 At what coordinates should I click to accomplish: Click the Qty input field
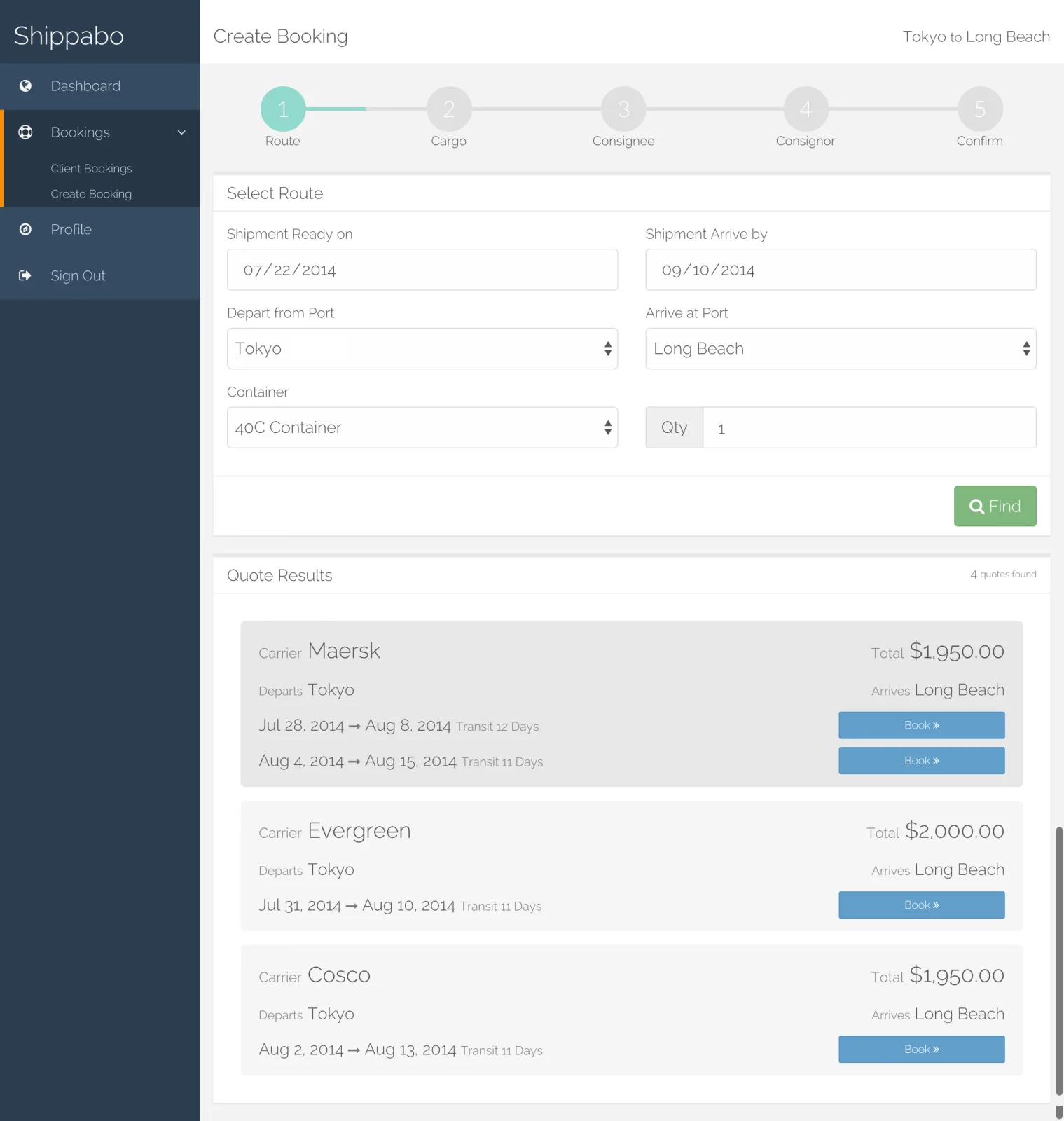click(869, 427)
